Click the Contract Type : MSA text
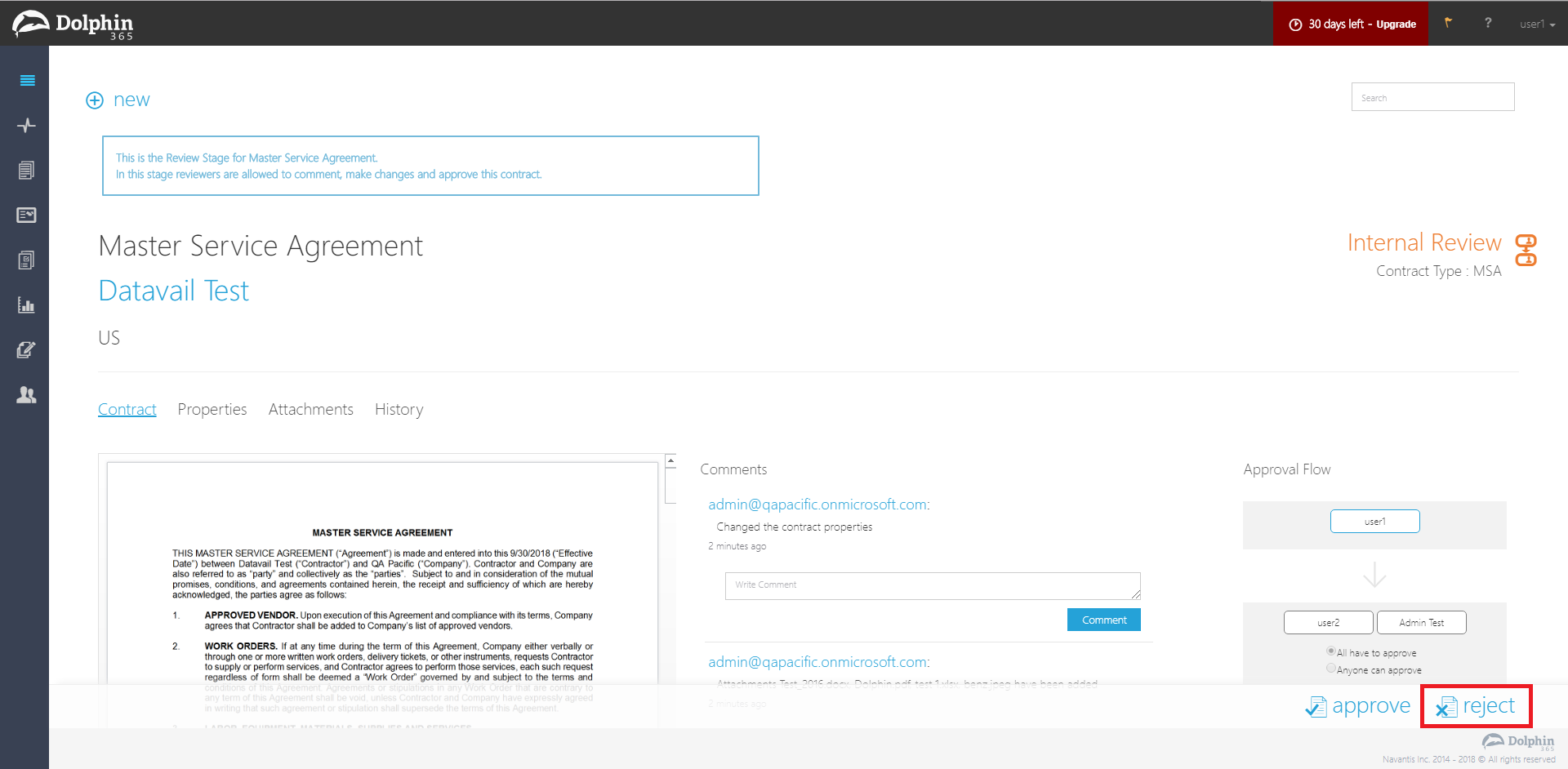This screenshot has width=1568, height=769. tap(1439, 271)
